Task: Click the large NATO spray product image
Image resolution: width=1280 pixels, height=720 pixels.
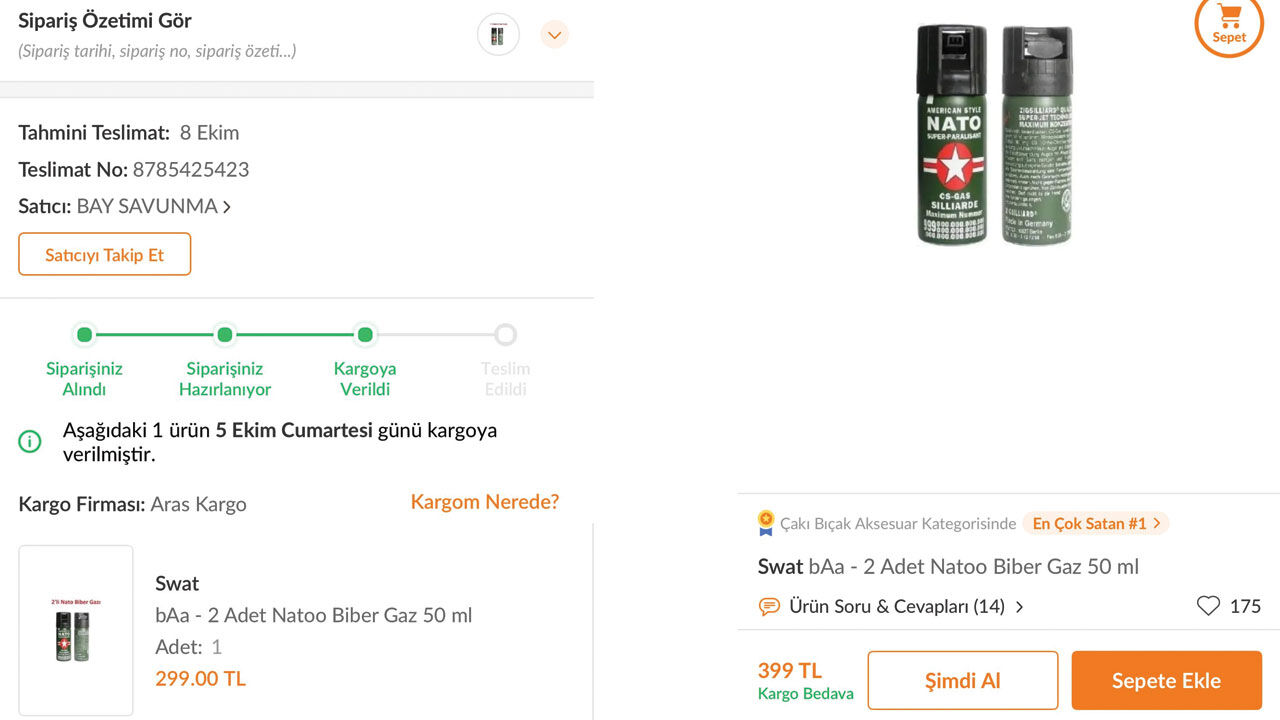Action: (995, 135)
